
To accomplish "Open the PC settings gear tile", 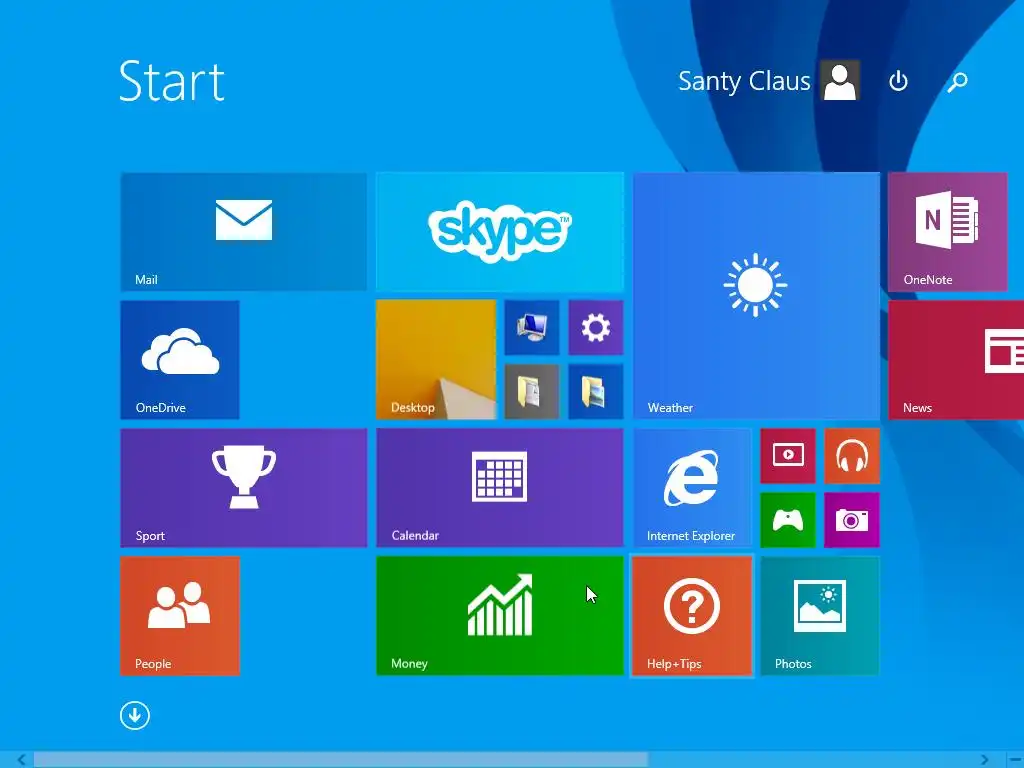I will (x=596, y=328).
